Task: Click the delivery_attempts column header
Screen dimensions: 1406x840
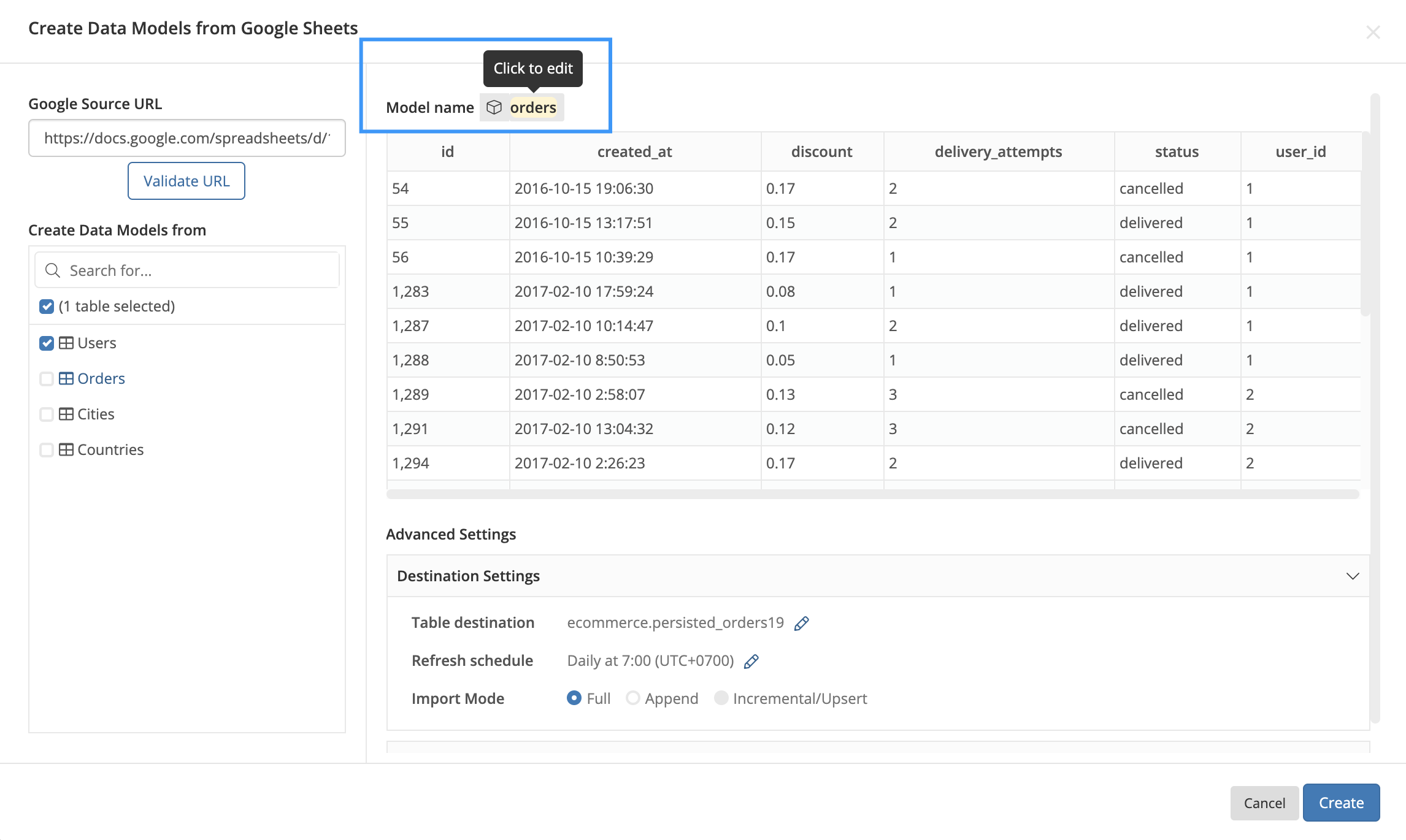Action: 999,151
